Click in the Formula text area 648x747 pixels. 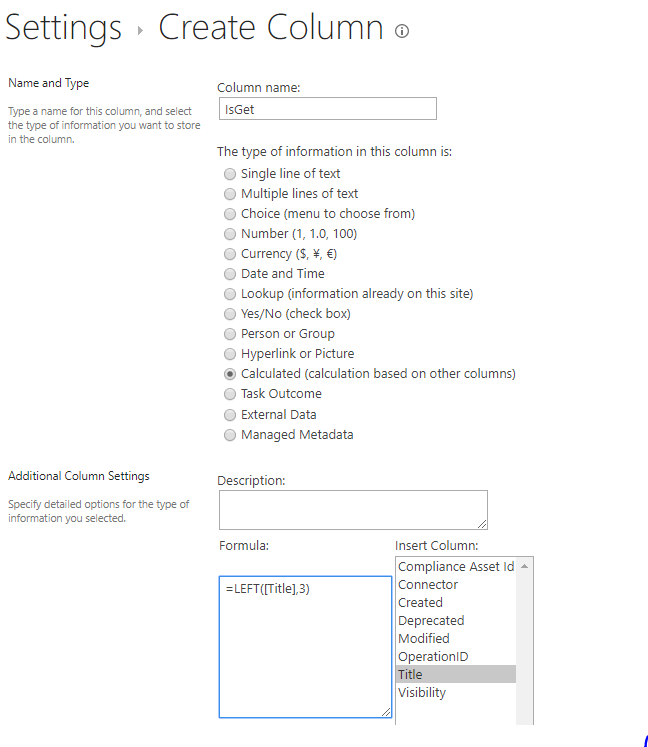point(305,646)
